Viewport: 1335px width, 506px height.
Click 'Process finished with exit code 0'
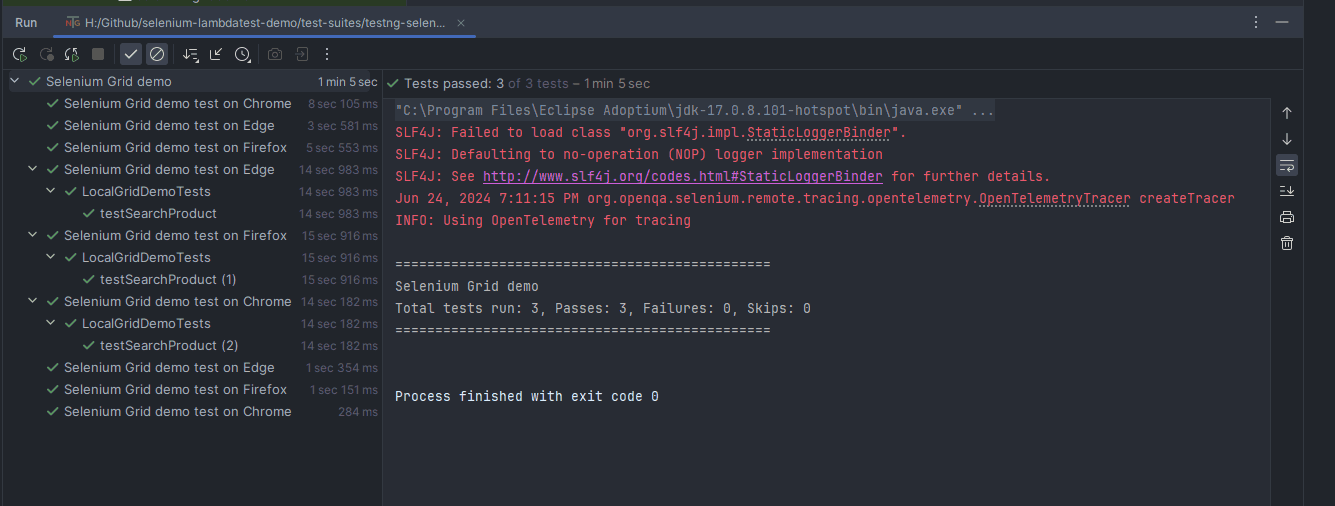click(x=527, y=397)
